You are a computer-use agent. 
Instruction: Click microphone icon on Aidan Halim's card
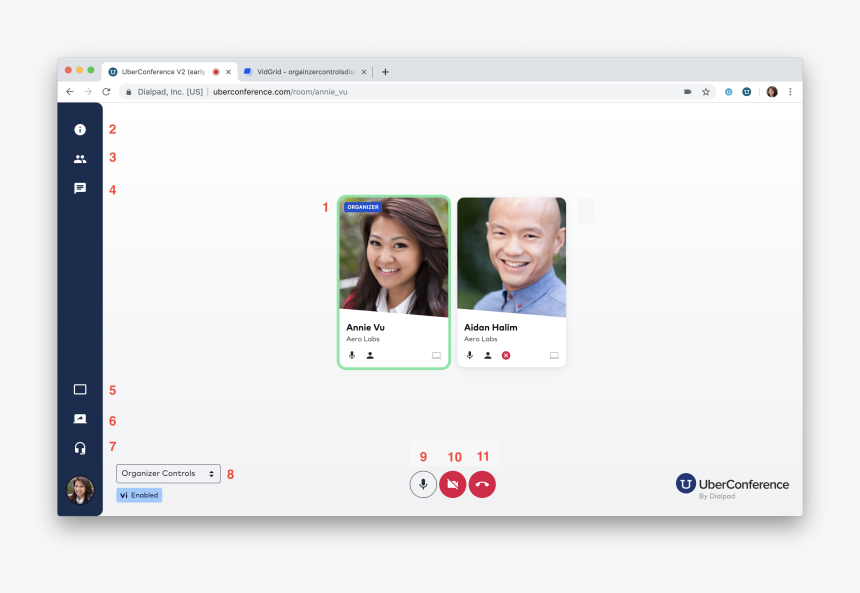click(470, 355)
